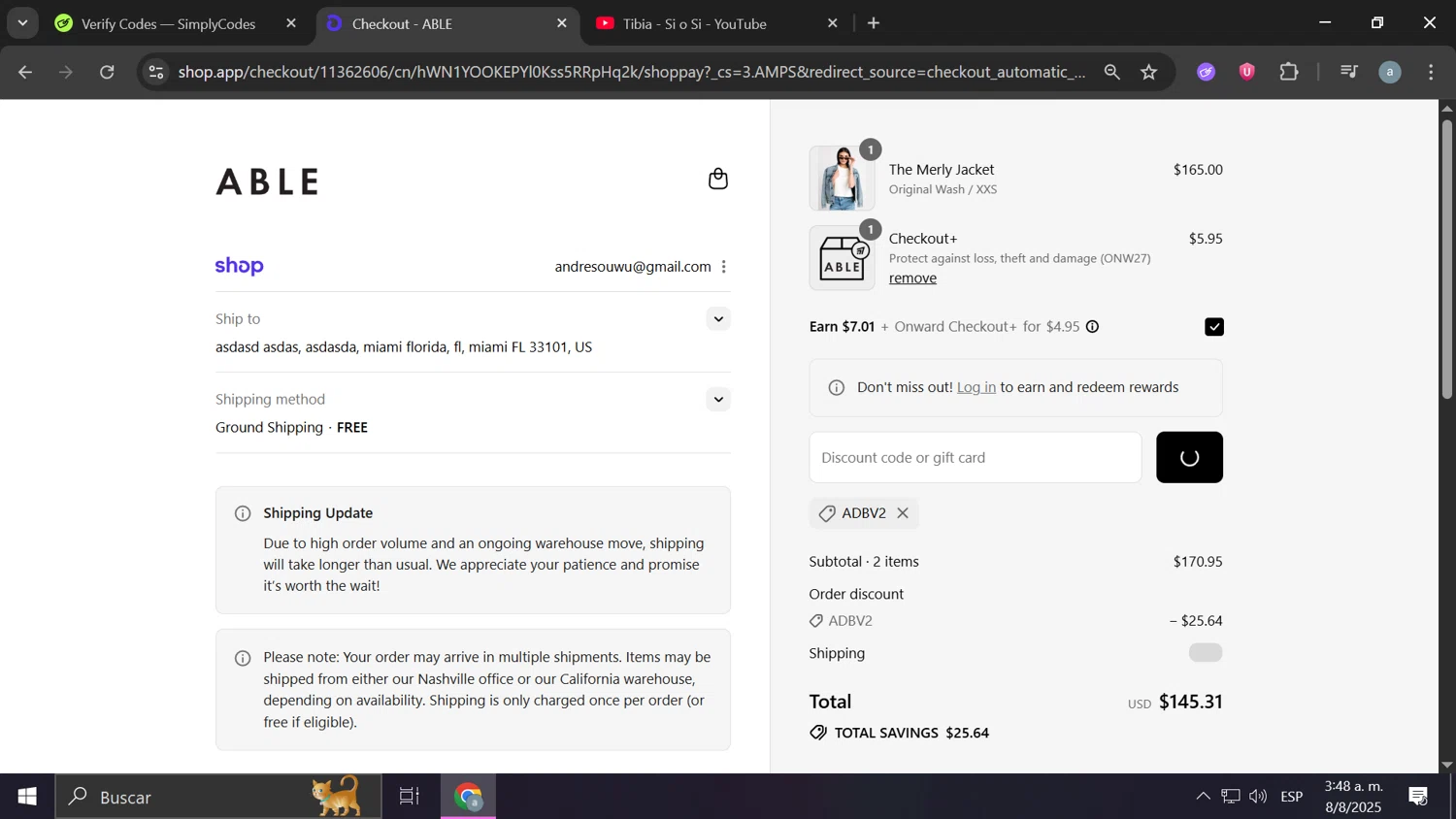Image resolution: width=1456 pixels, height=819 pixels.
Task: Click the rewards notice info icon
Action: click(837, 387)
